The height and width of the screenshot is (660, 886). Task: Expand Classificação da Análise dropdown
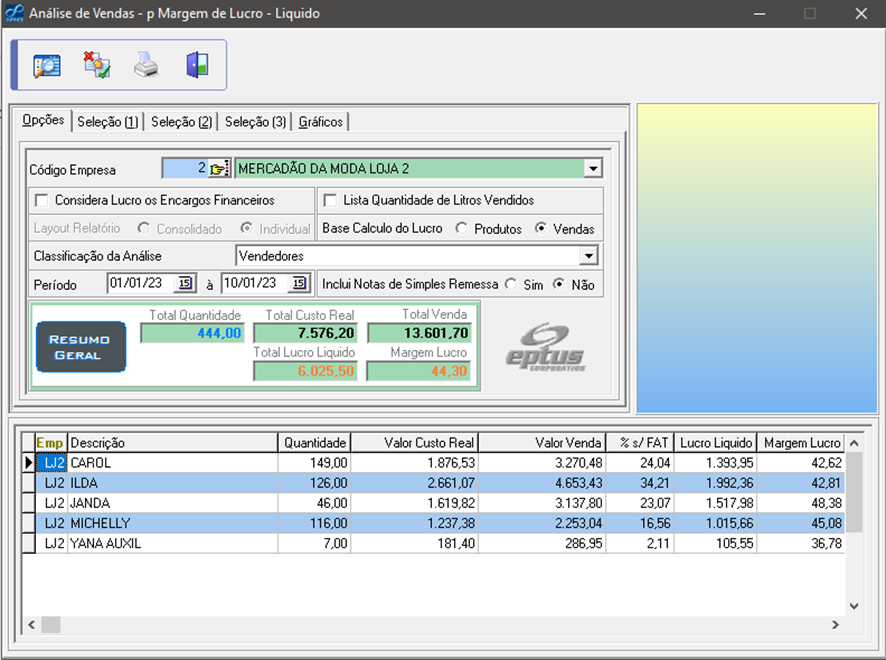coord(589,257)
